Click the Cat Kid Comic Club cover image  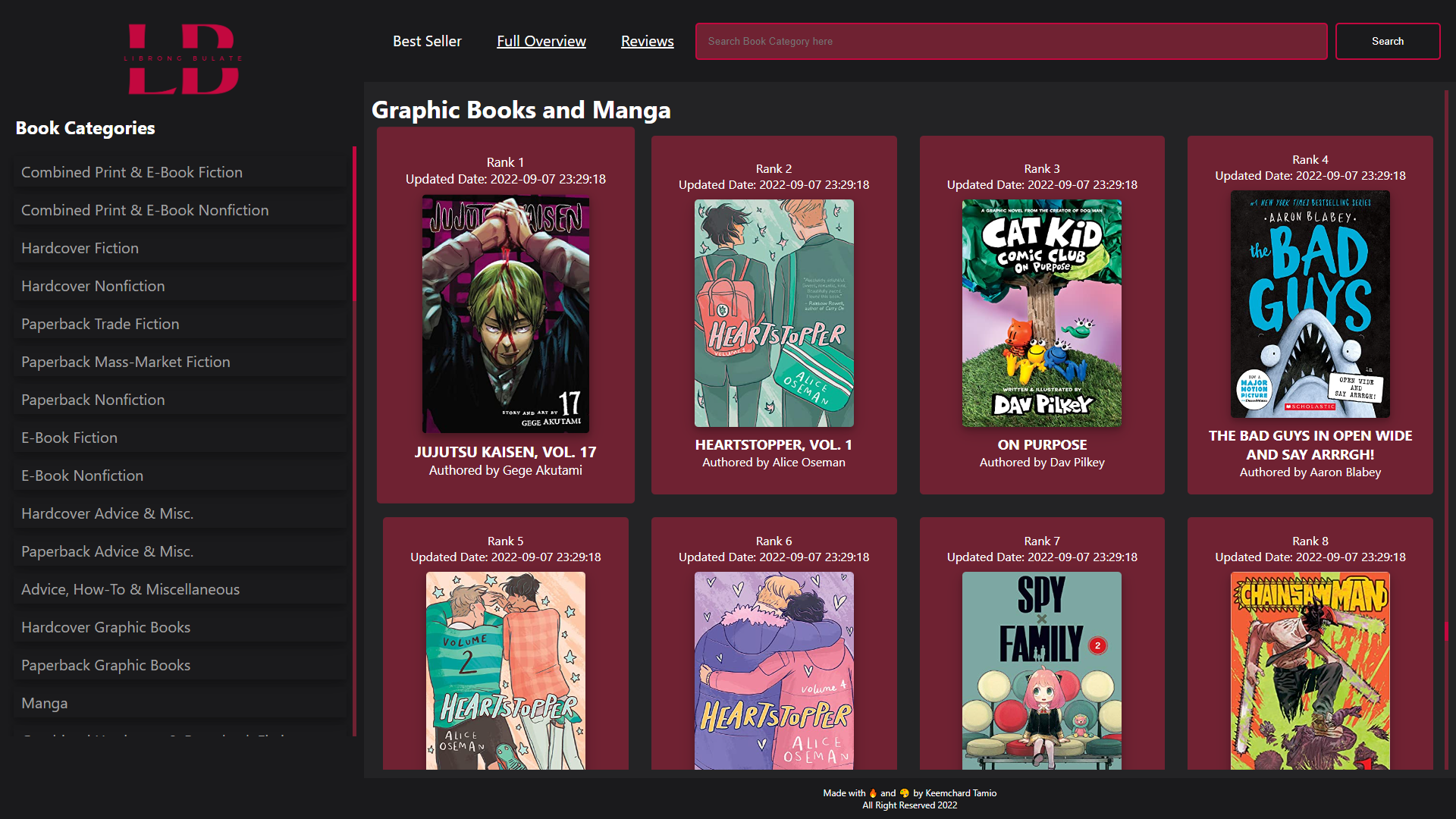[1042, 313]
